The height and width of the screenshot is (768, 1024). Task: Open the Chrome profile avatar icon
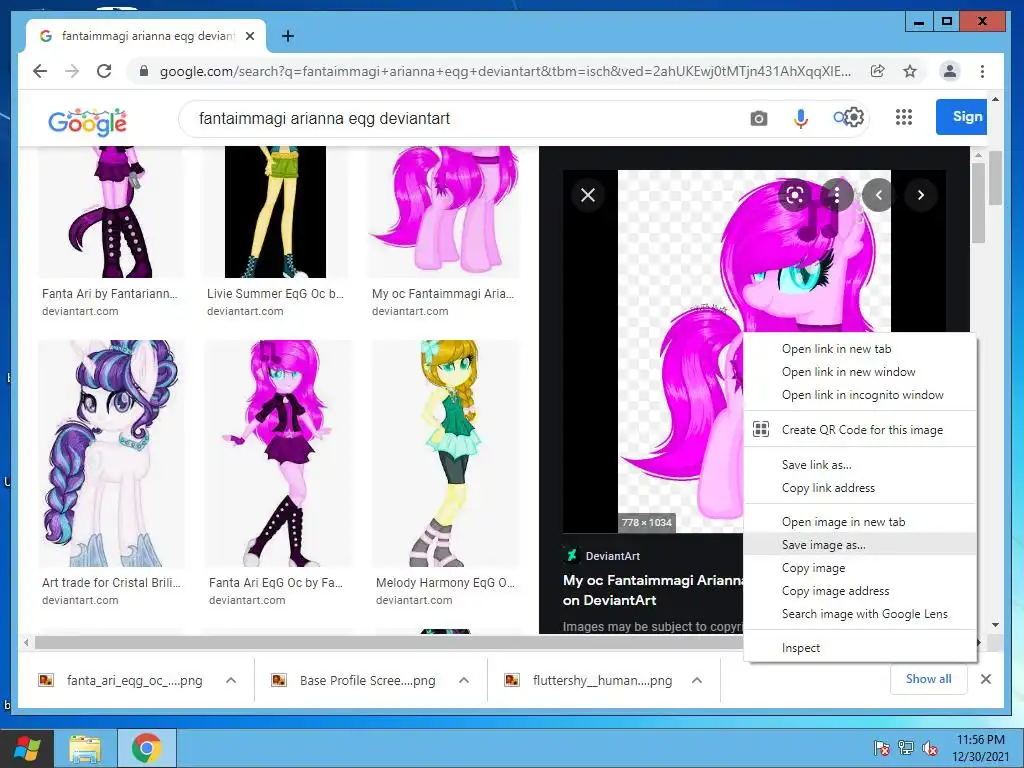point(950,71)
